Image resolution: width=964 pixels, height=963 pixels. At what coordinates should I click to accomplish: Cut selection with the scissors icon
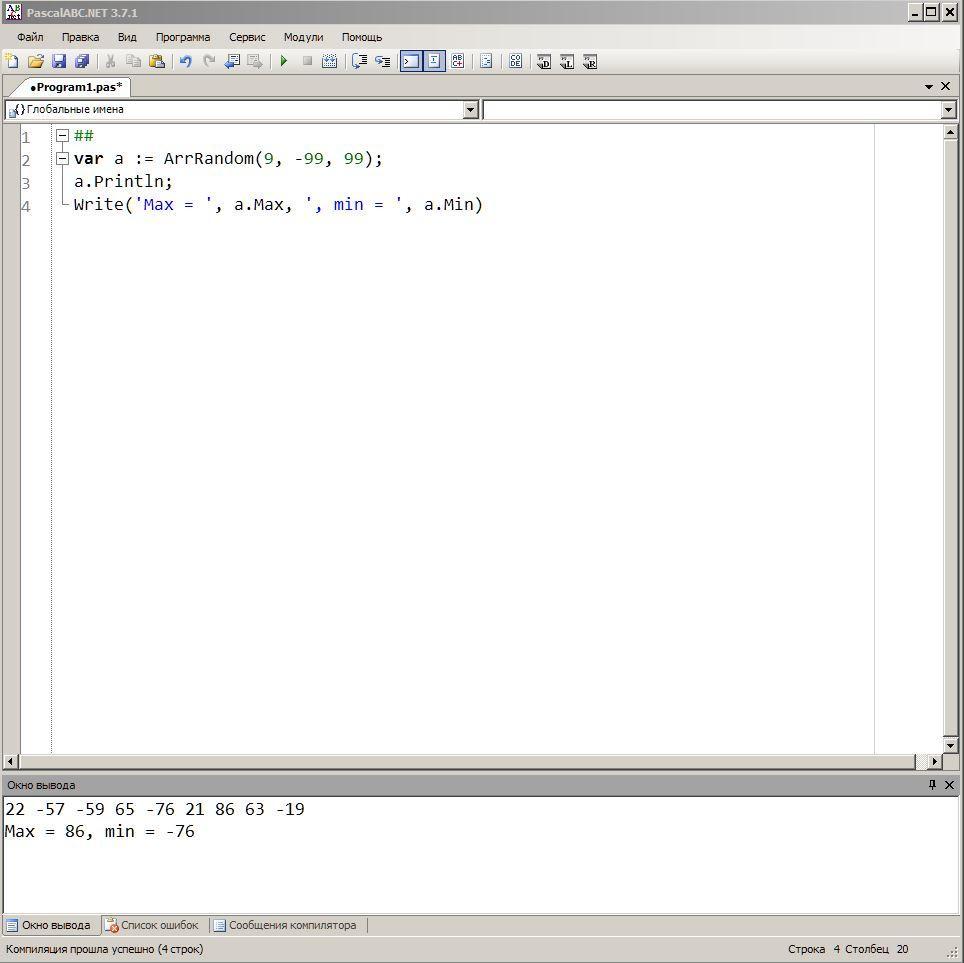point(111,61)
